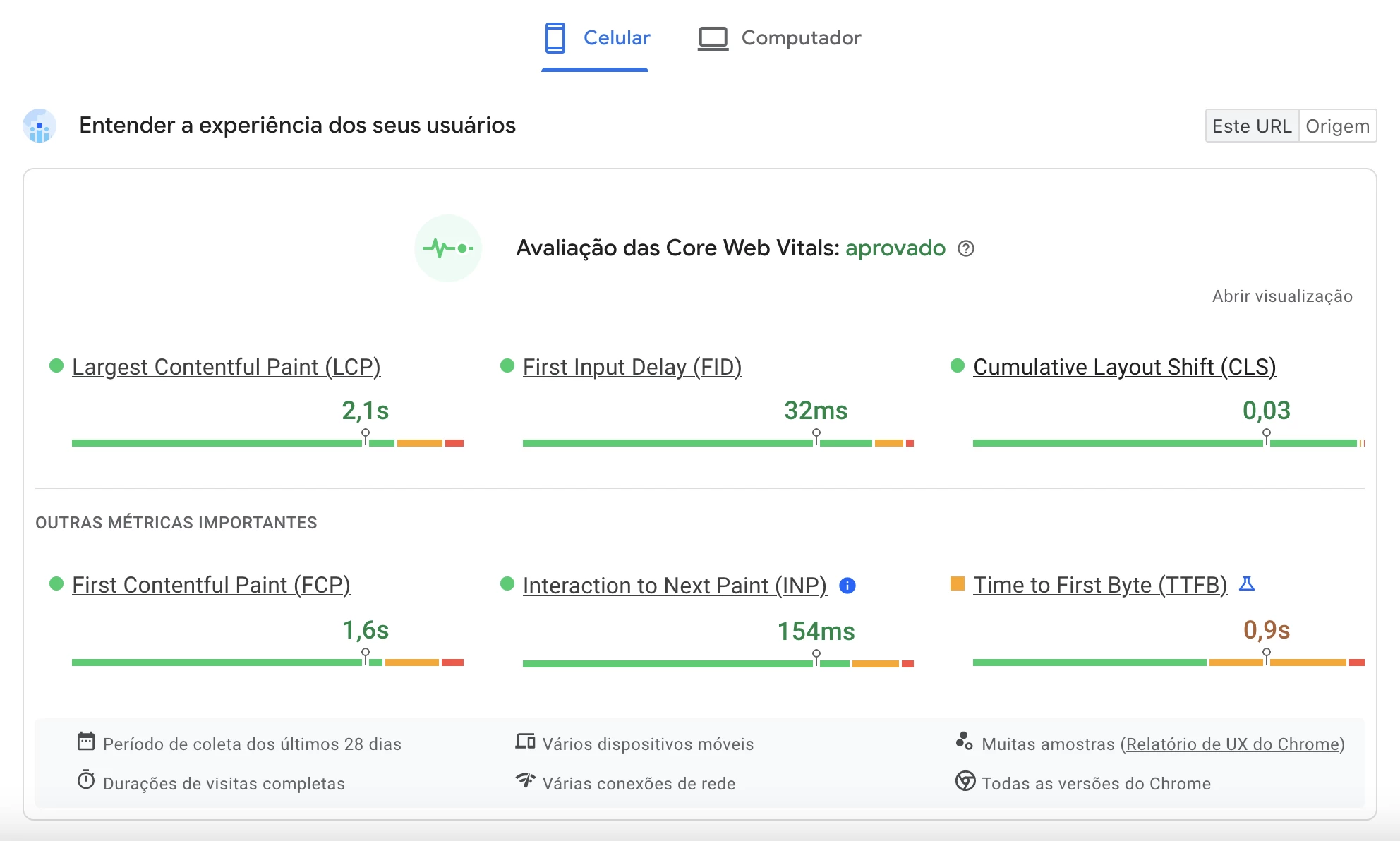This screenshot has width=1400, height=841.
Task: Click the INP value 154ms
Action: point(816,631)
